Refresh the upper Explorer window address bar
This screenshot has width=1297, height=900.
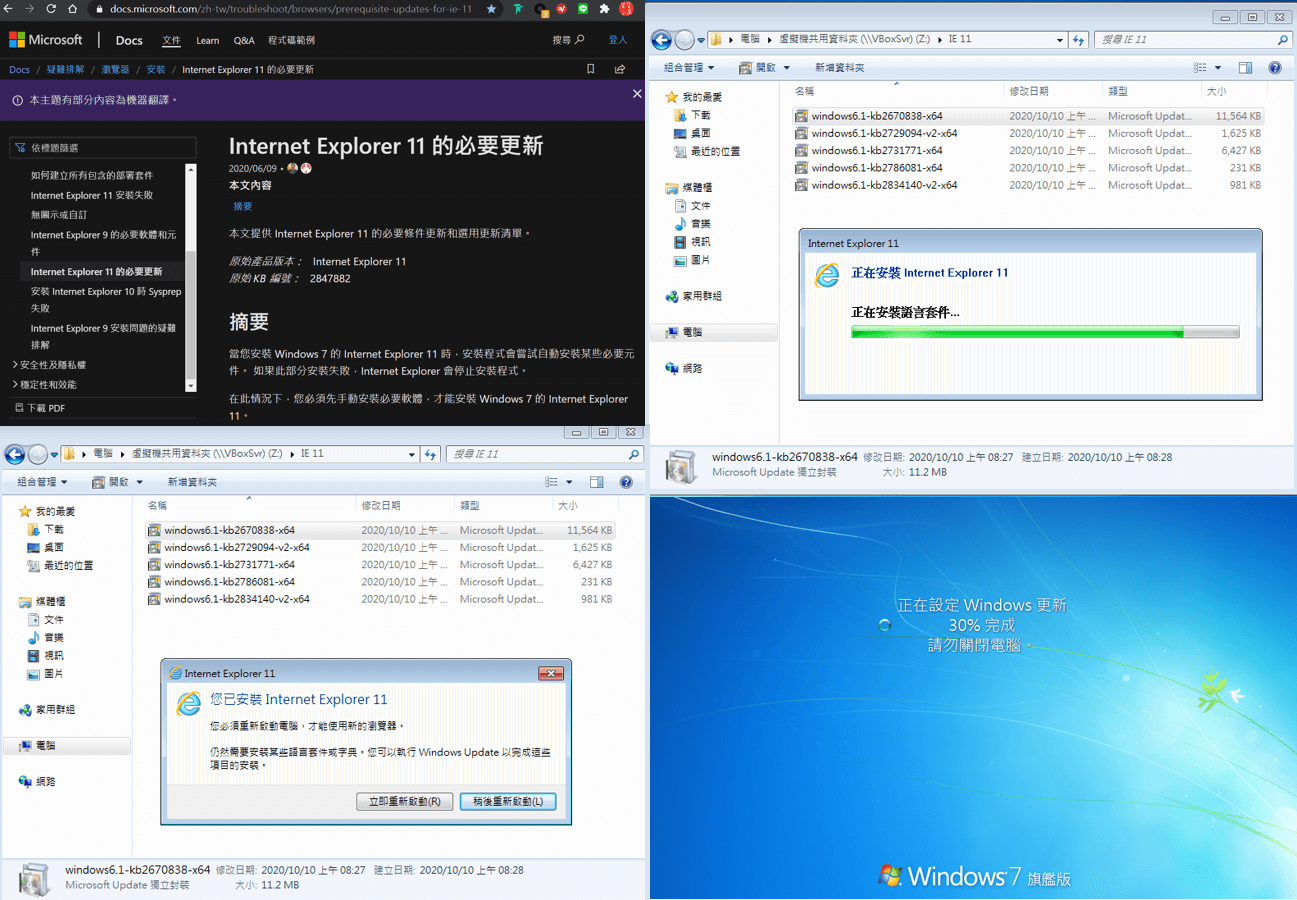coord(1078,40)
